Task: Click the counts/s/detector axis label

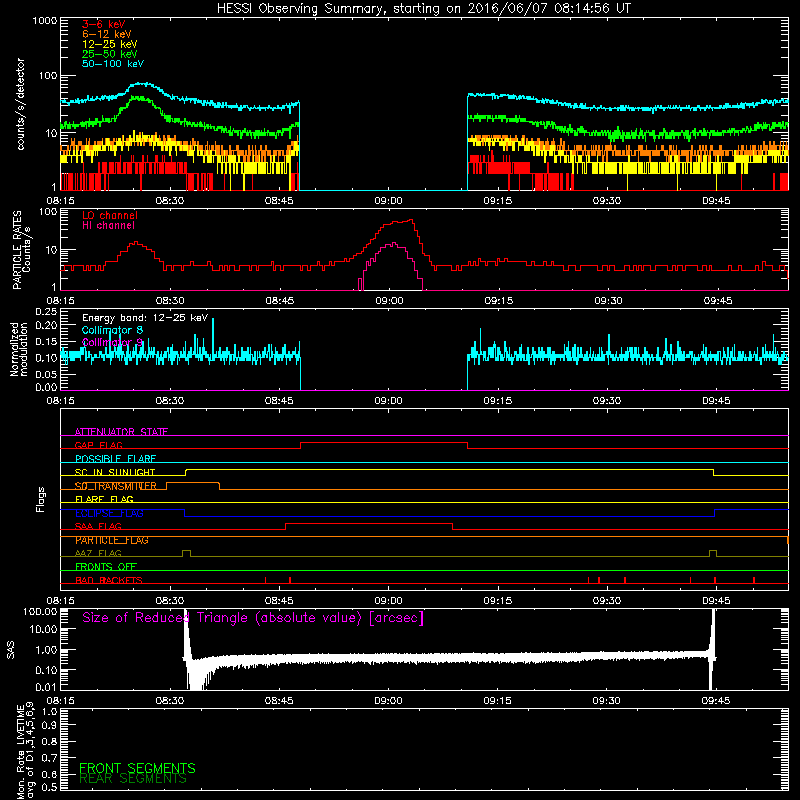Action: (x=20, y=104)
